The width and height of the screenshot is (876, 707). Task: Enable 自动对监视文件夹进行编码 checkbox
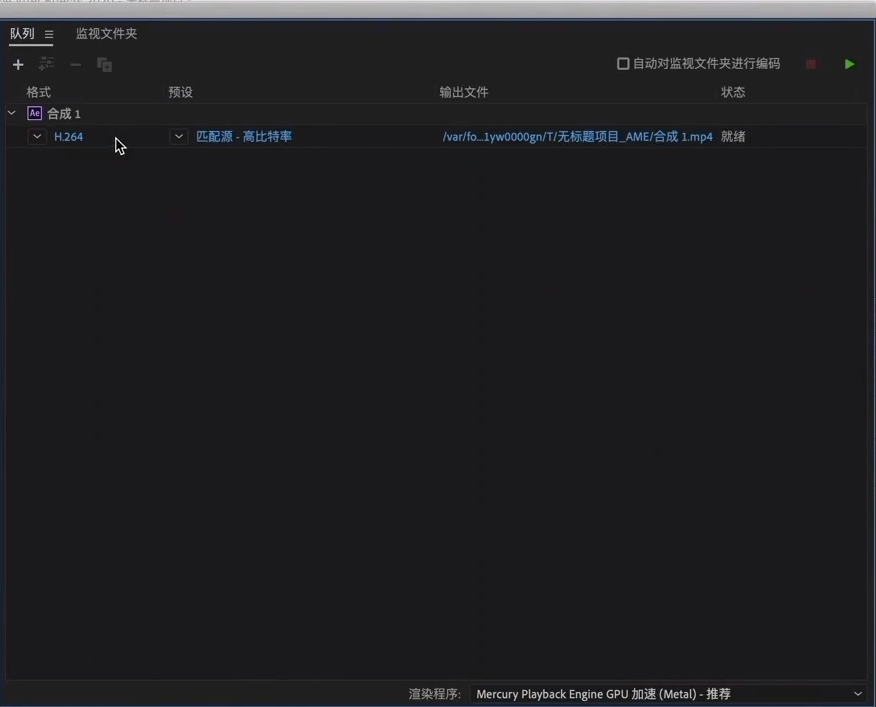tap(622, 64)
